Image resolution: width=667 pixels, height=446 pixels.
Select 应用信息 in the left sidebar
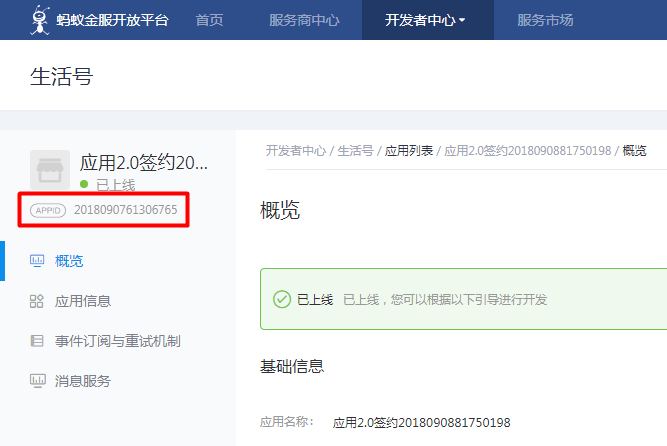[83, 301]
